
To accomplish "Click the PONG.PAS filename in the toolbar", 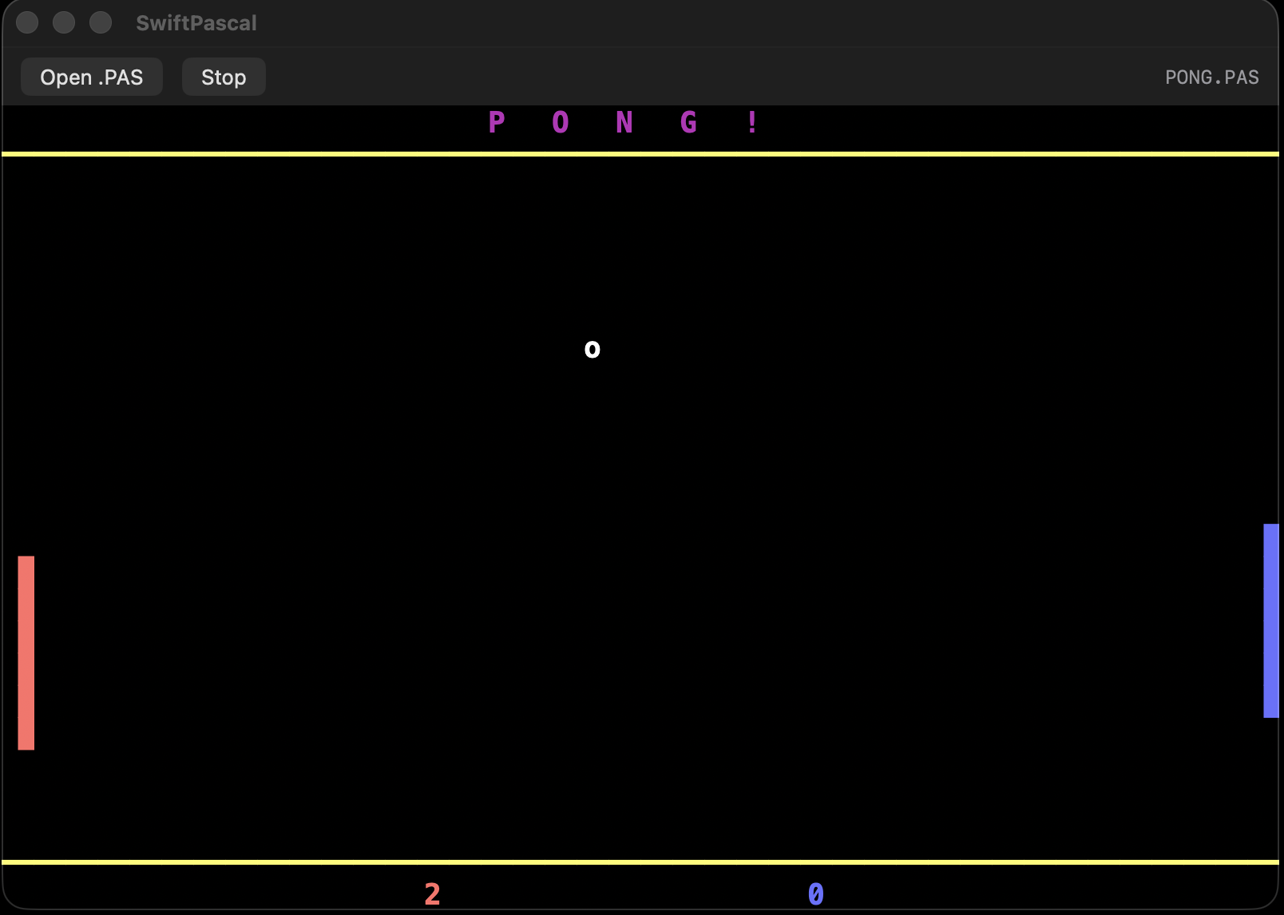I will click(x=1211, y=76).
